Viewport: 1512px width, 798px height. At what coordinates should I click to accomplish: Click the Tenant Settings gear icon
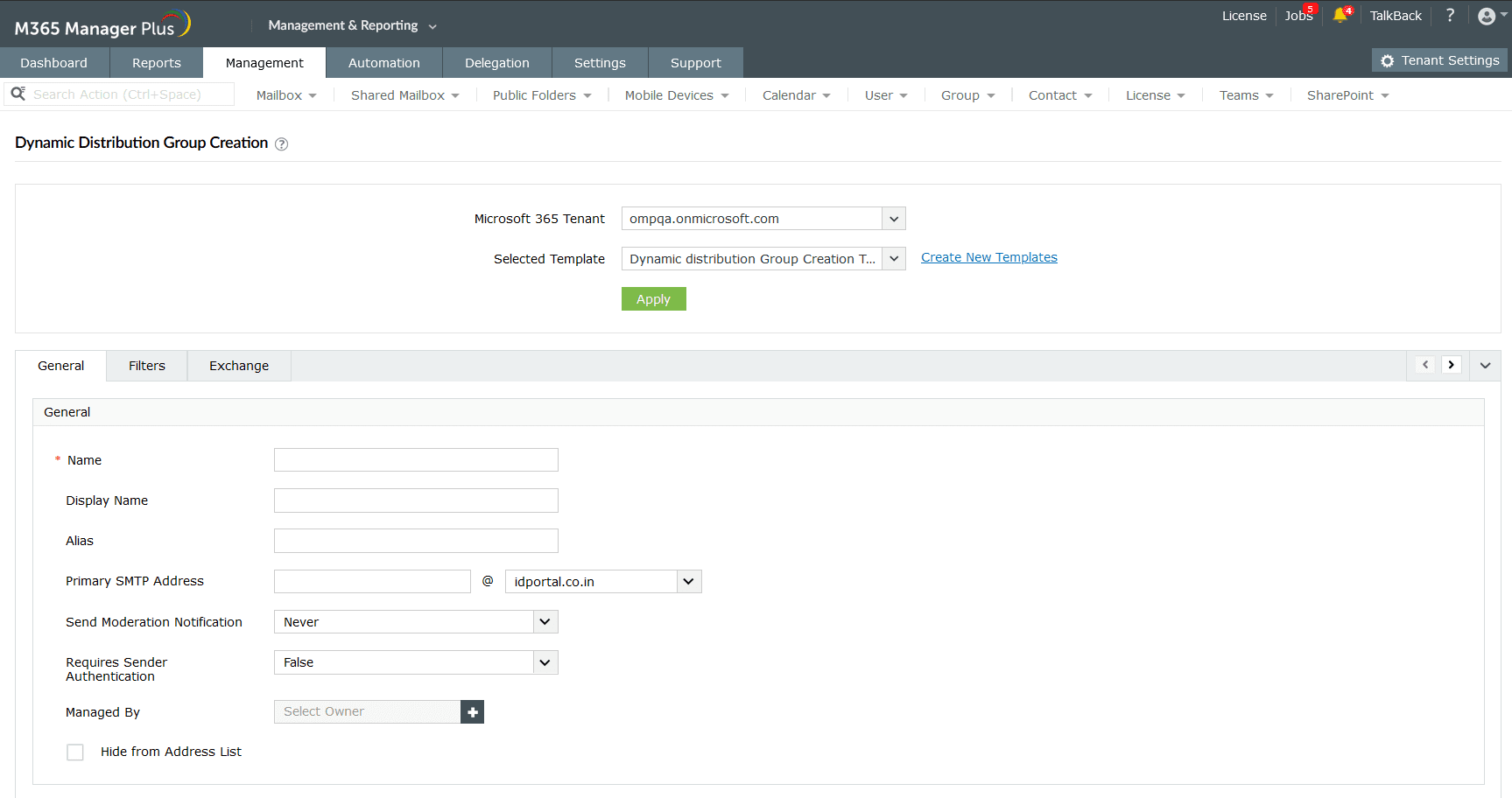coord(1388,60)
